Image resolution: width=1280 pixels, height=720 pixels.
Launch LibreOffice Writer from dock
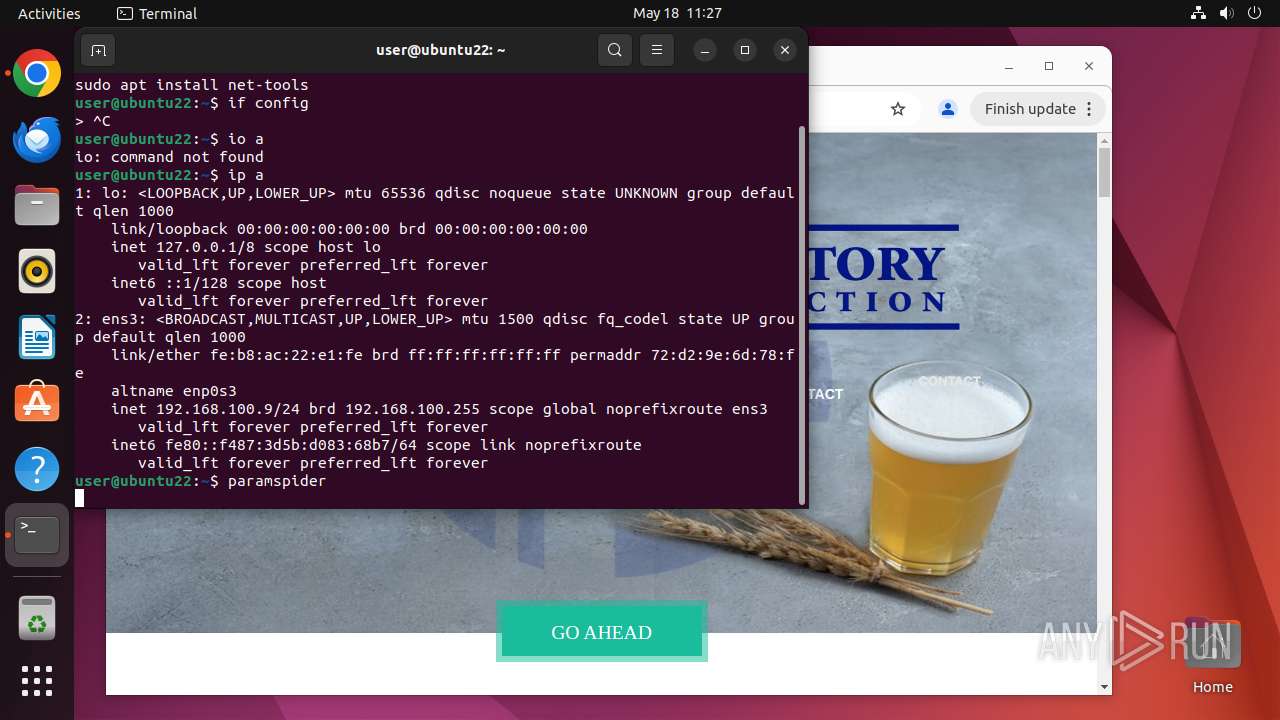tap(37, 337)
